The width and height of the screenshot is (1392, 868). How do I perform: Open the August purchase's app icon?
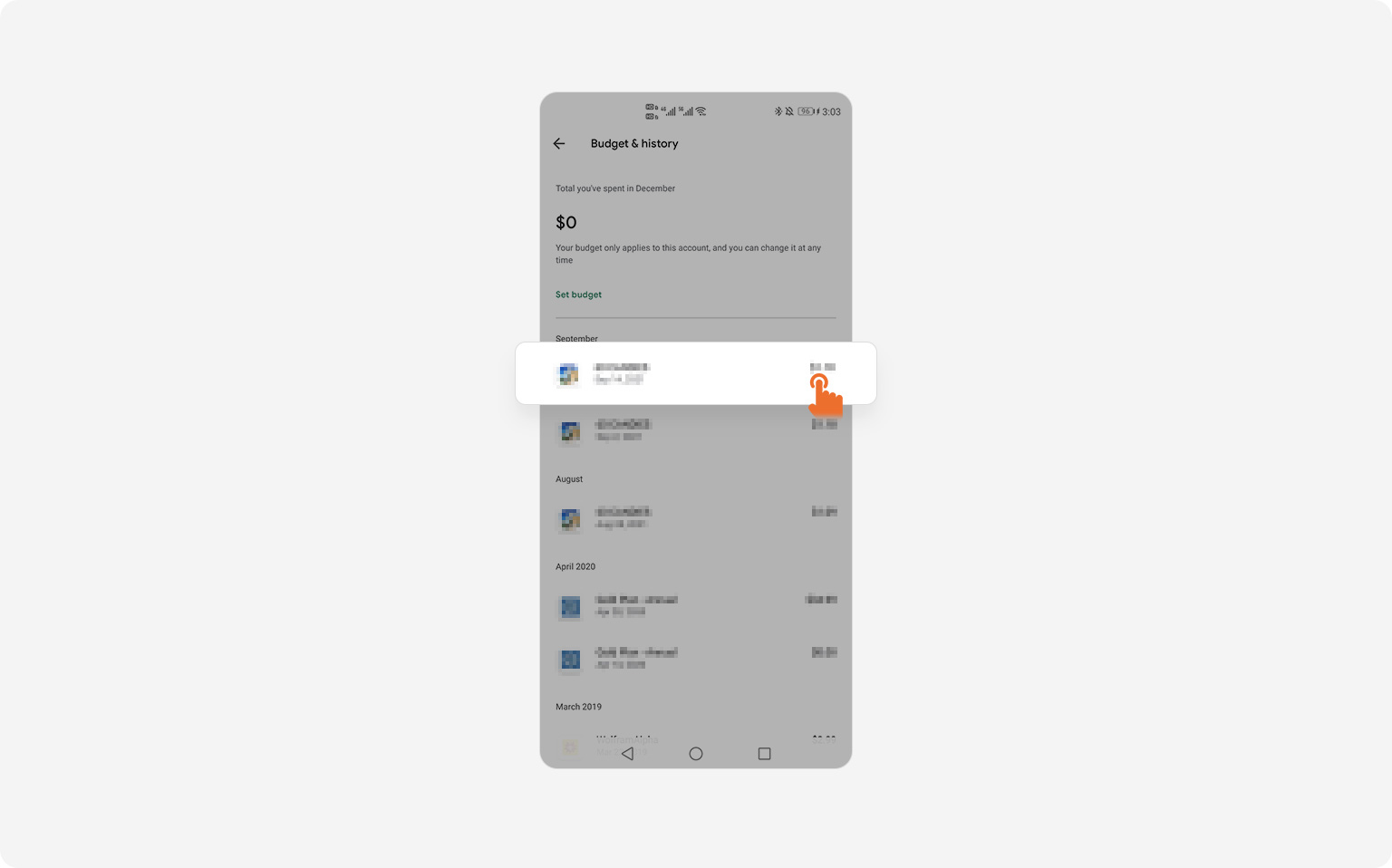570,519
